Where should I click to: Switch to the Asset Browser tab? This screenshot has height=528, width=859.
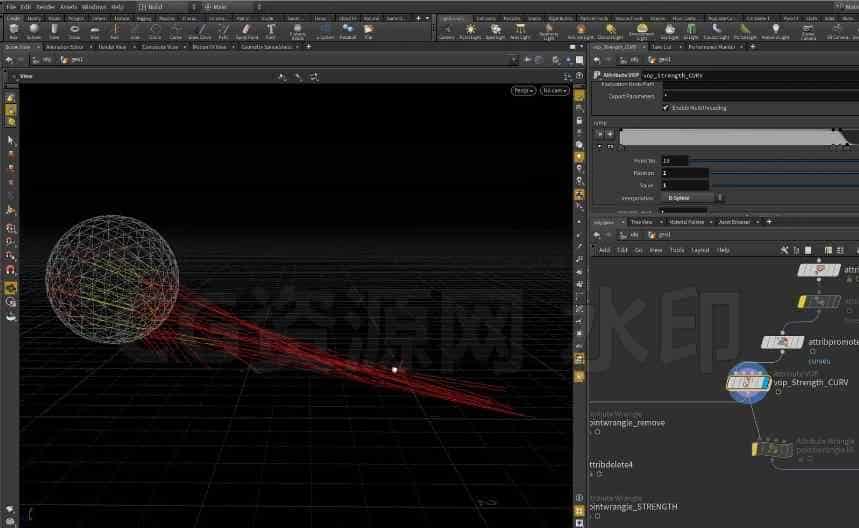734,222
